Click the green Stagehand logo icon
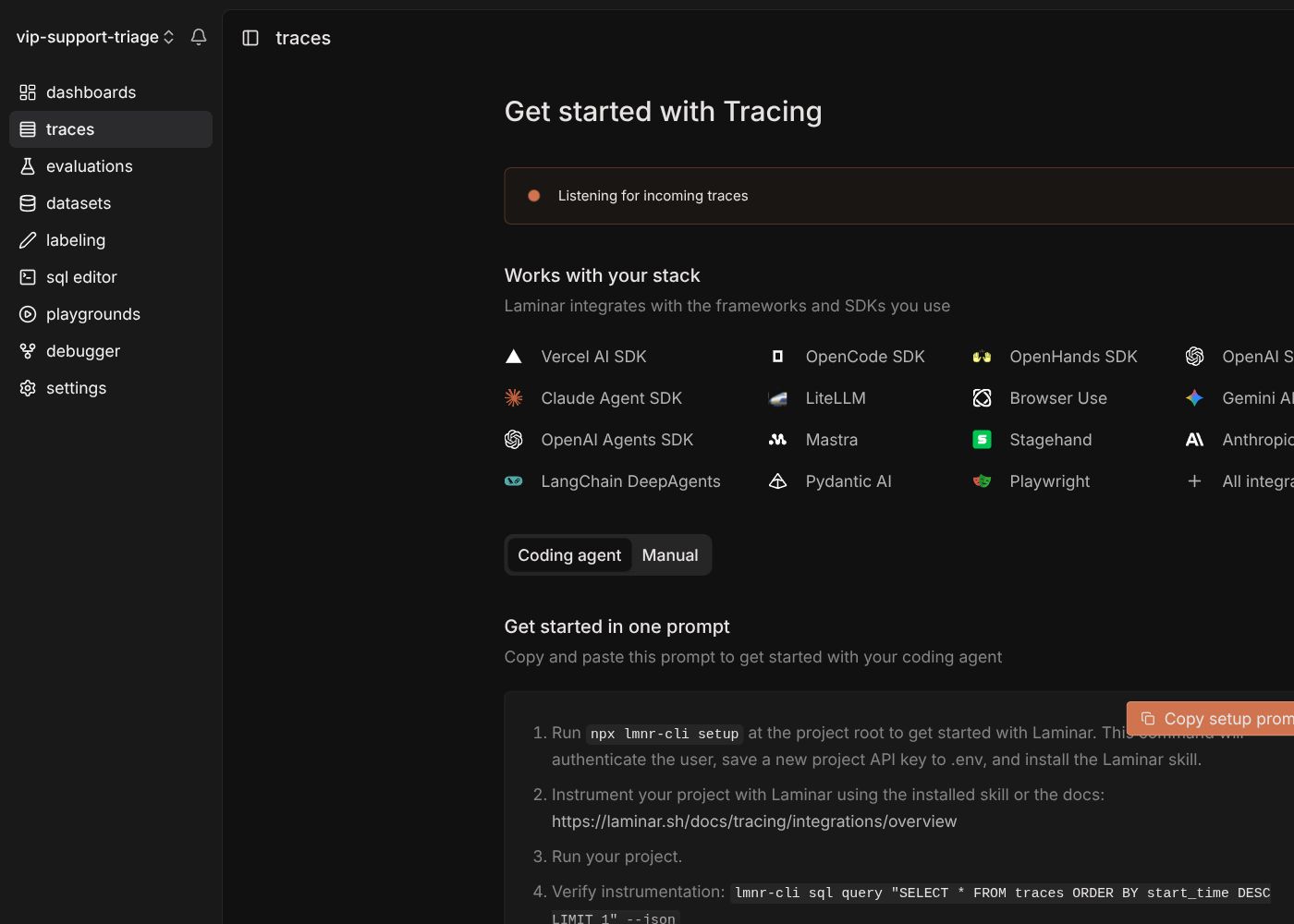Viewport: 1294px width, 924px height. tap(983, 440)
